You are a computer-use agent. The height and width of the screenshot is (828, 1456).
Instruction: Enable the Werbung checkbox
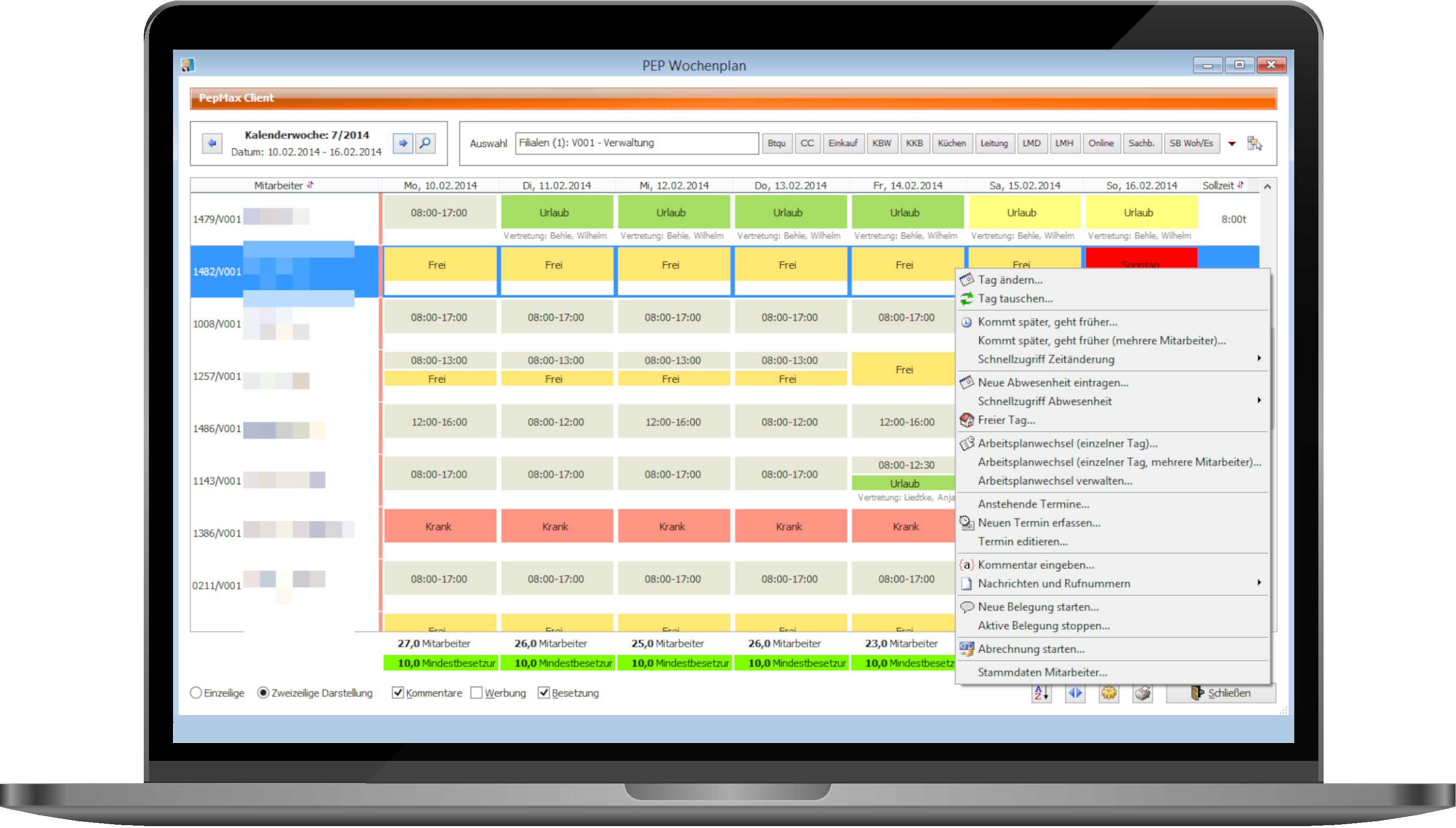click(477, 693)
